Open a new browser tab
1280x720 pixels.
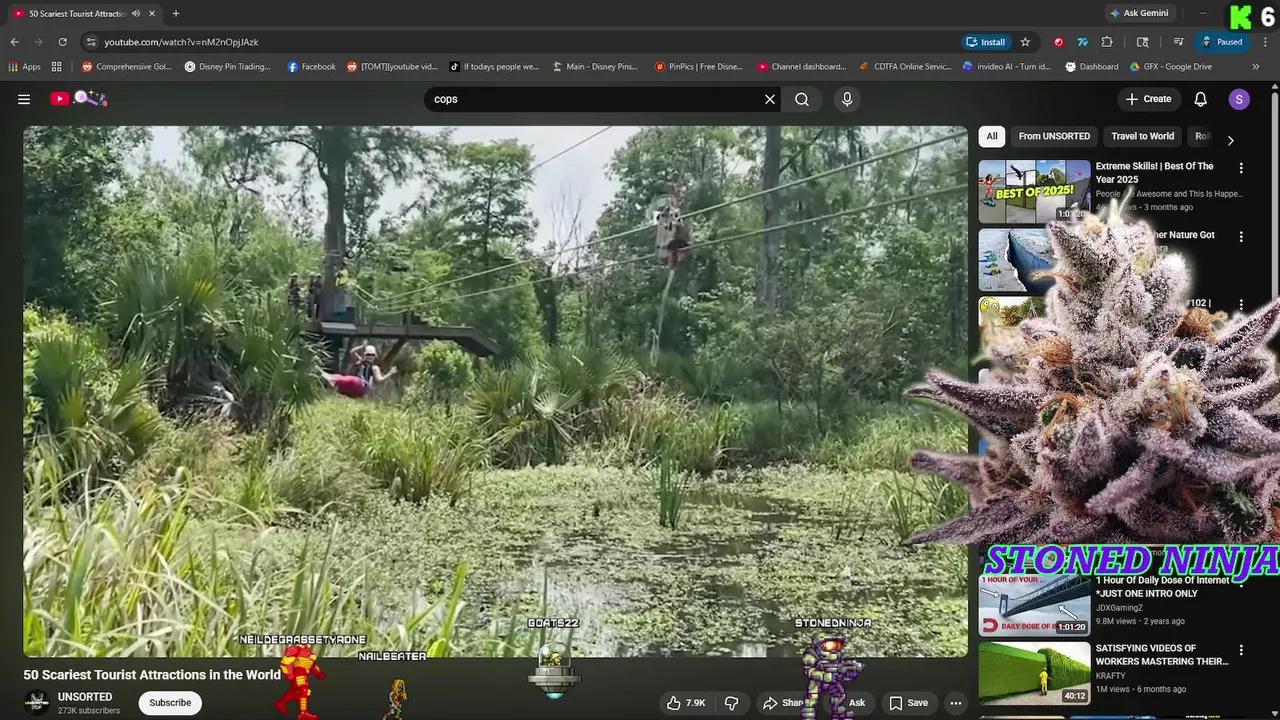[176, 13]
